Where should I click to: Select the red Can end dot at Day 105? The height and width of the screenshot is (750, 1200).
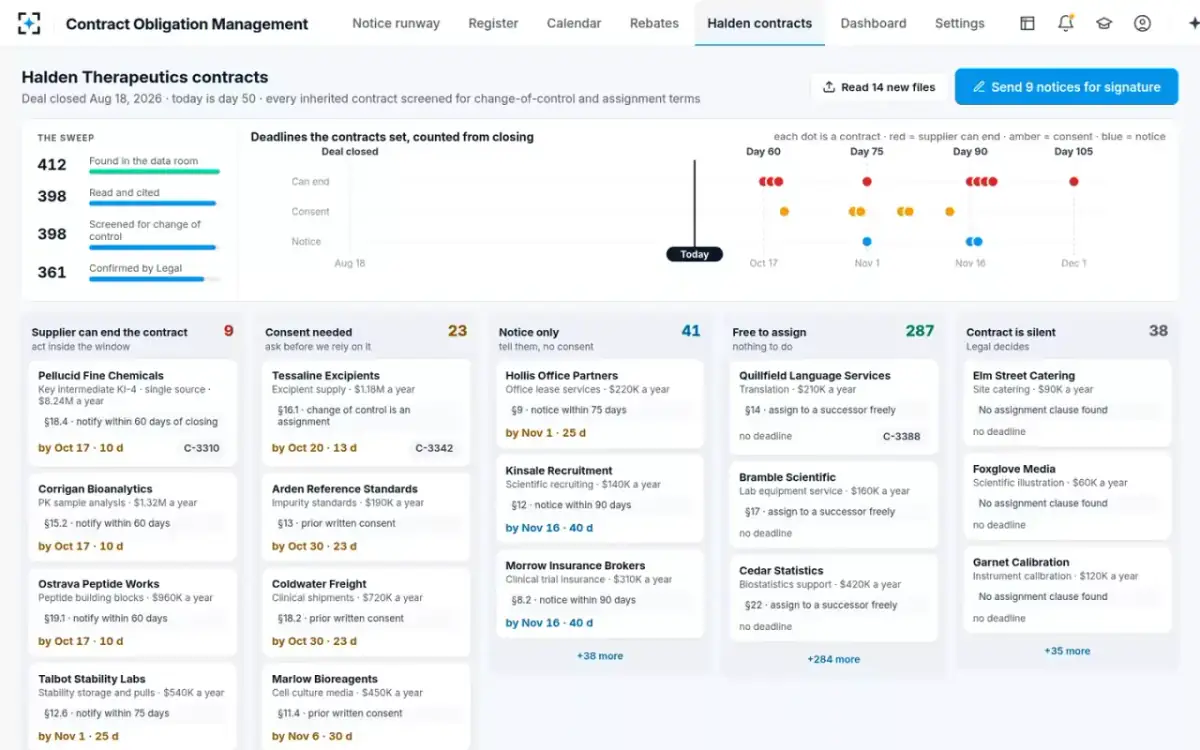(1074, 182)
